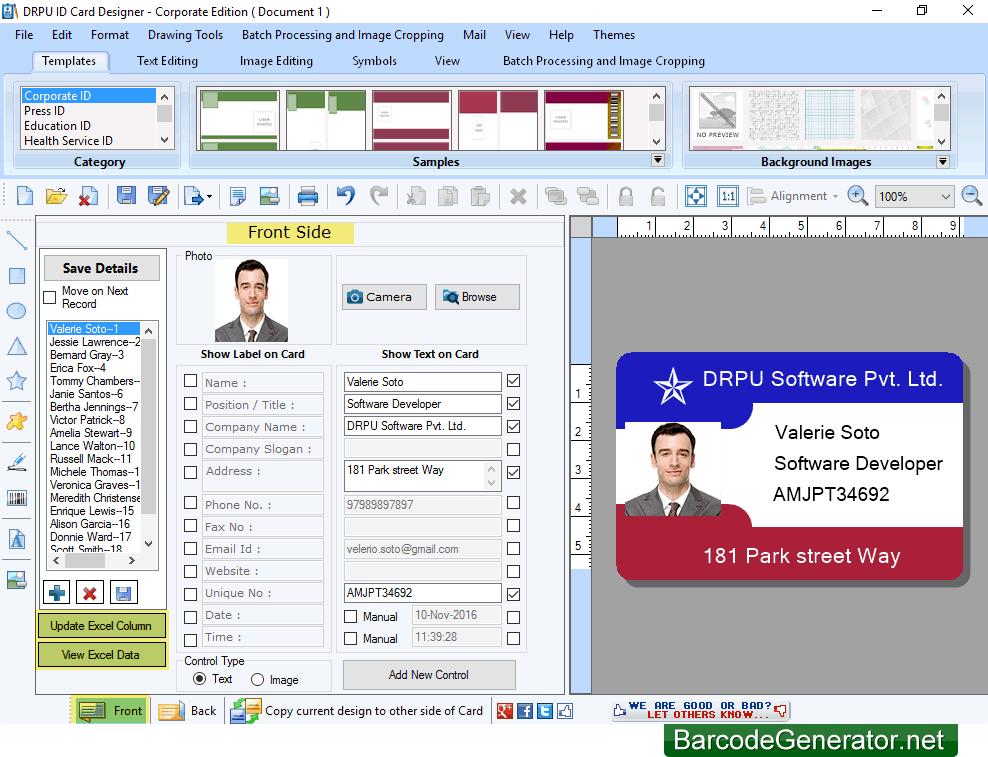Switch to the Back side of the card
The height and width of the screenshot is (757, 988).
coord(187,711)
